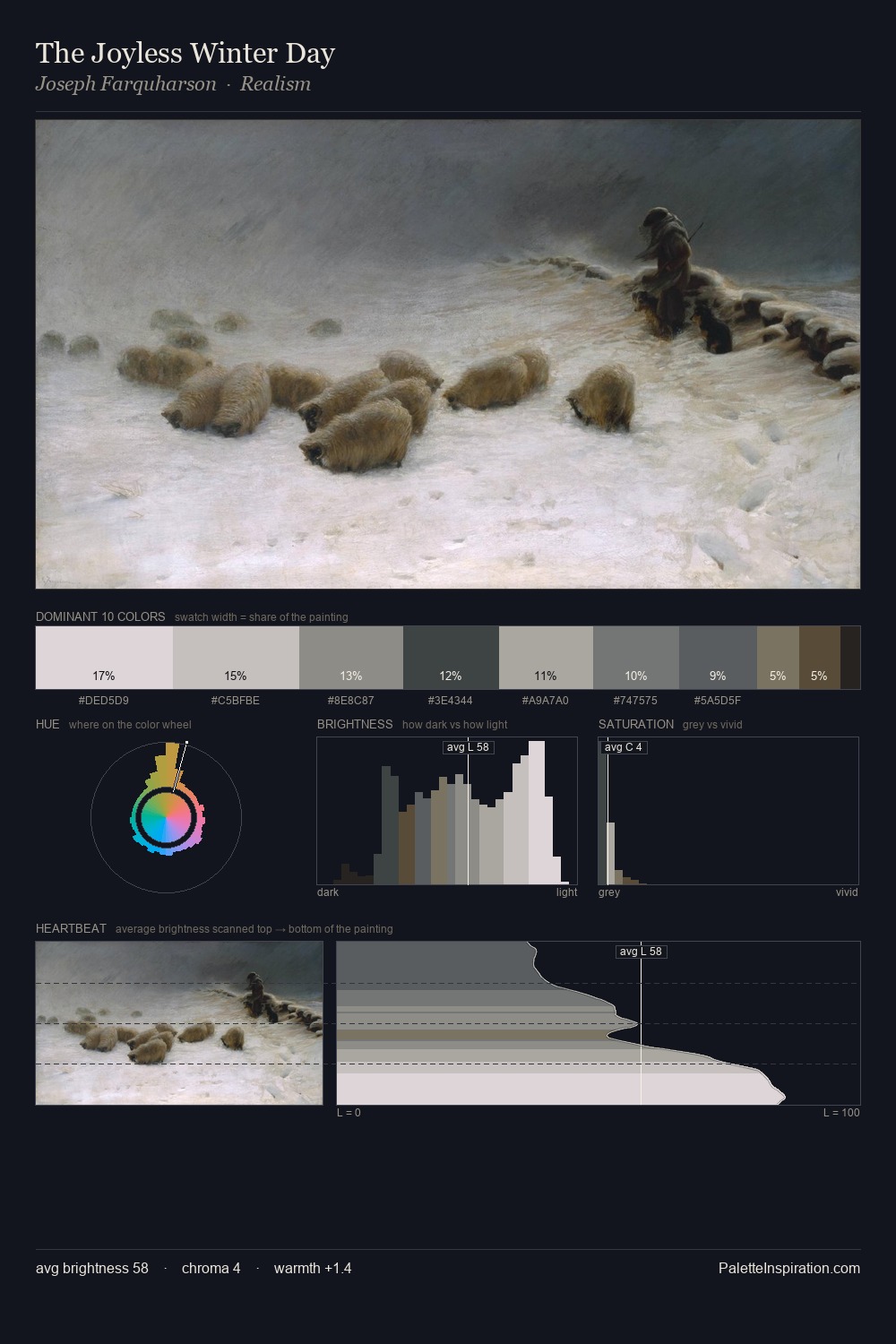The width and height of the screenshot is (896, 1344).
Task: Click the 'SATURATION' section heading
Action: click(636, 724)
